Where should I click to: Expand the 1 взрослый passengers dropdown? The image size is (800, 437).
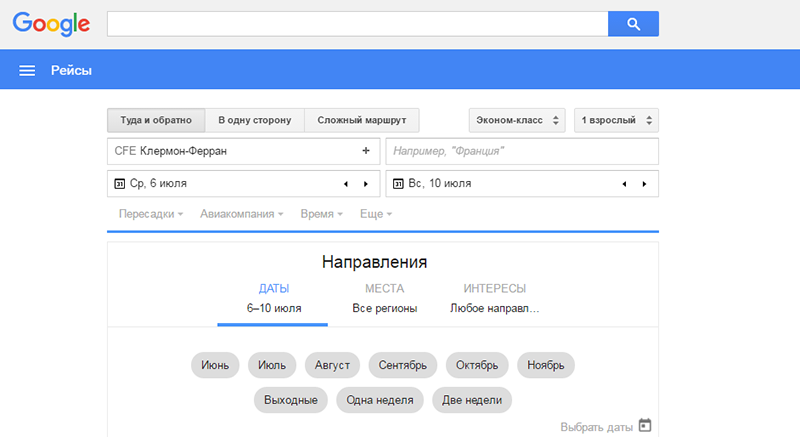(x=616, y=120)
